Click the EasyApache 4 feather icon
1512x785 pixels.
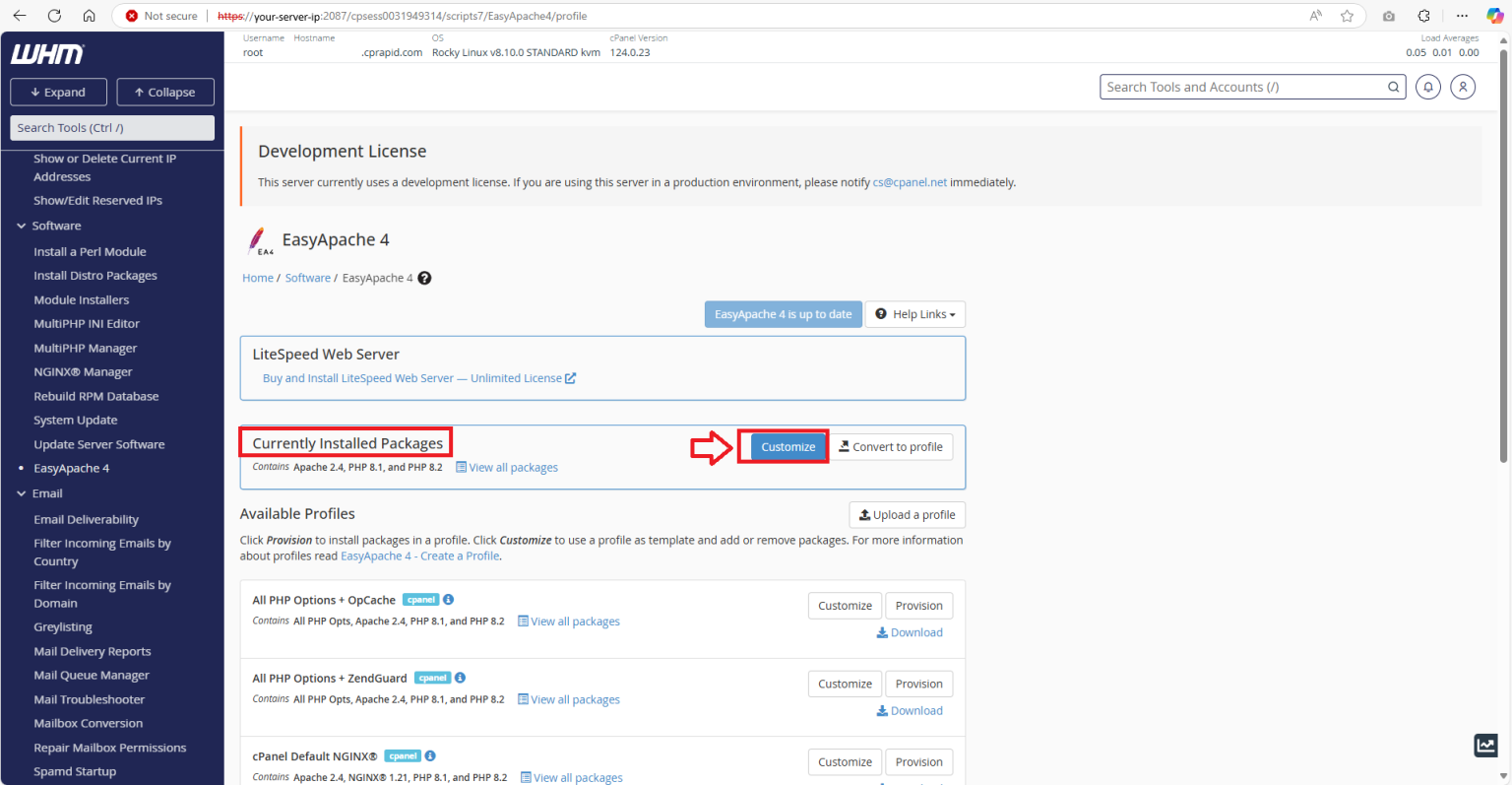coord(260,239)
